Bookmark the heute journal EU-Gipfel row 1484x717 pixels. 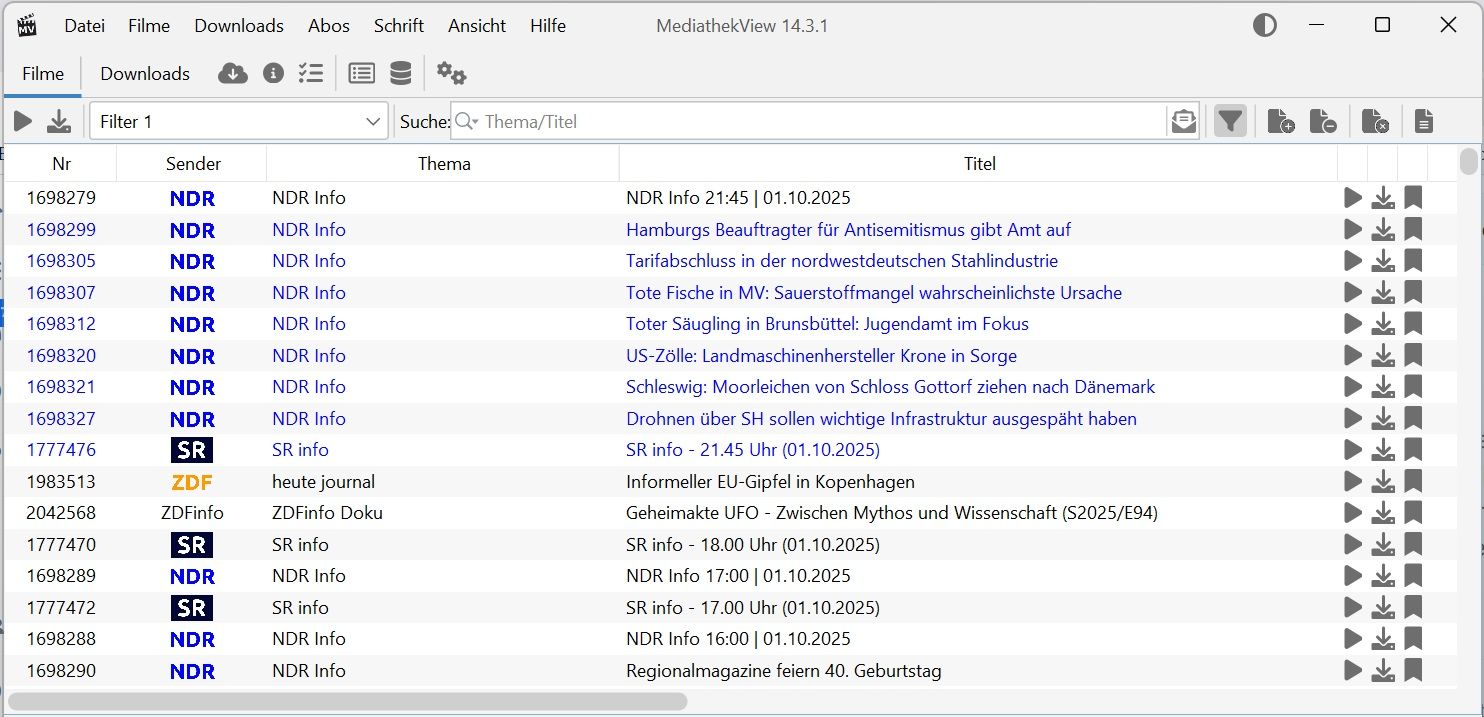click(1412, 482)
